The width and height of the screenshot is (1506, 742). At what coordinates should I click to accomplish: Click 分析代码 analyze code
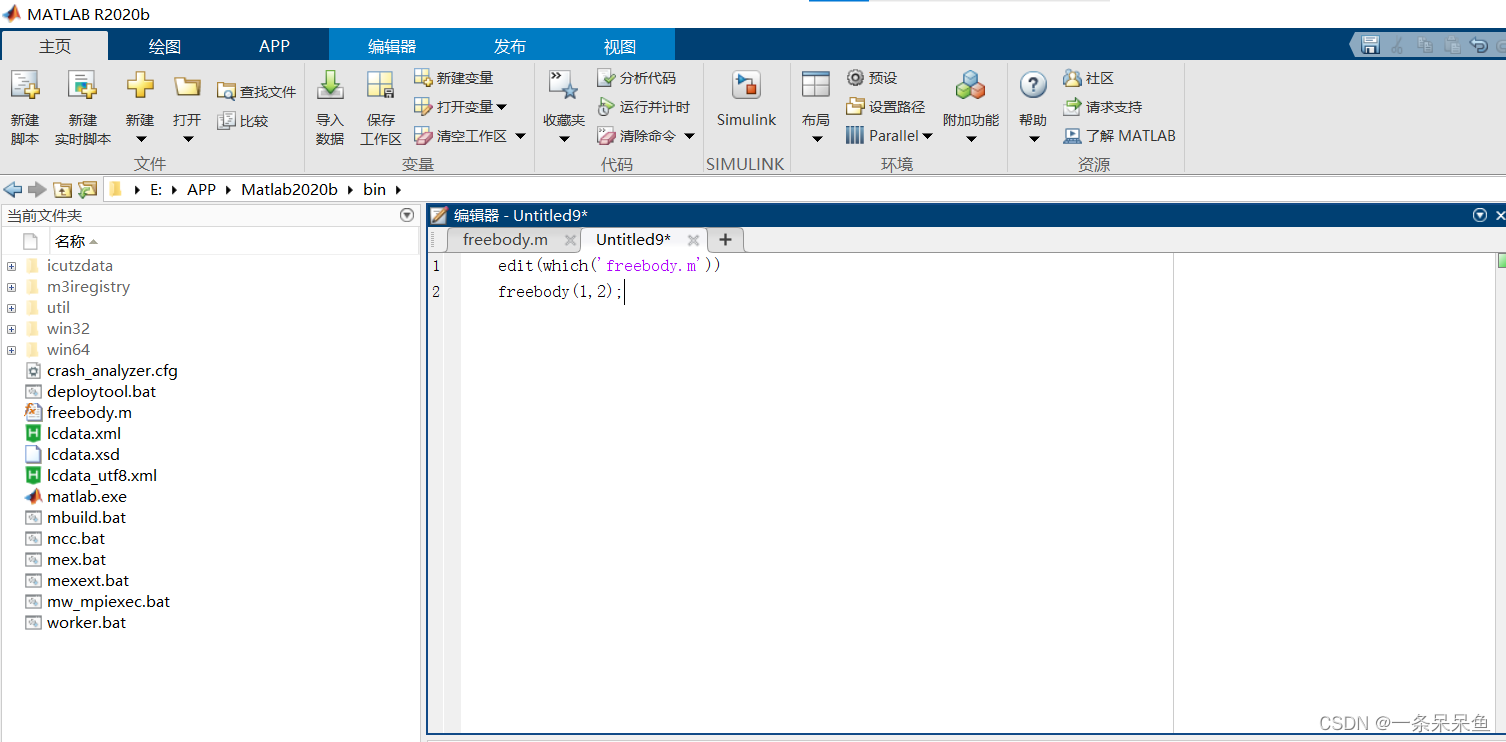[636, 78]
